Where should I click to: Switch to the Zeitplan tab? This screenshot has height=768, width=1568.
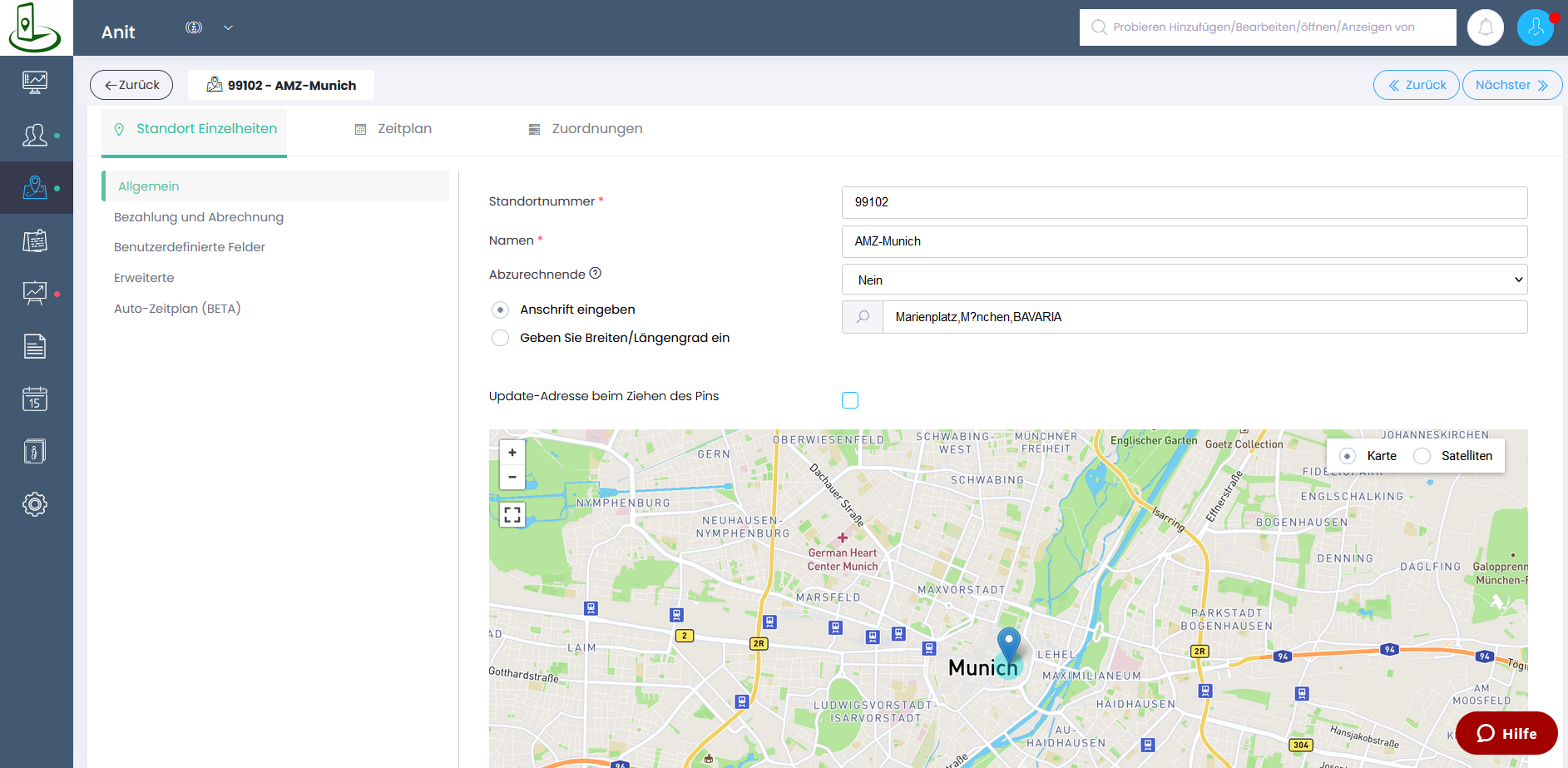[393, 129]
